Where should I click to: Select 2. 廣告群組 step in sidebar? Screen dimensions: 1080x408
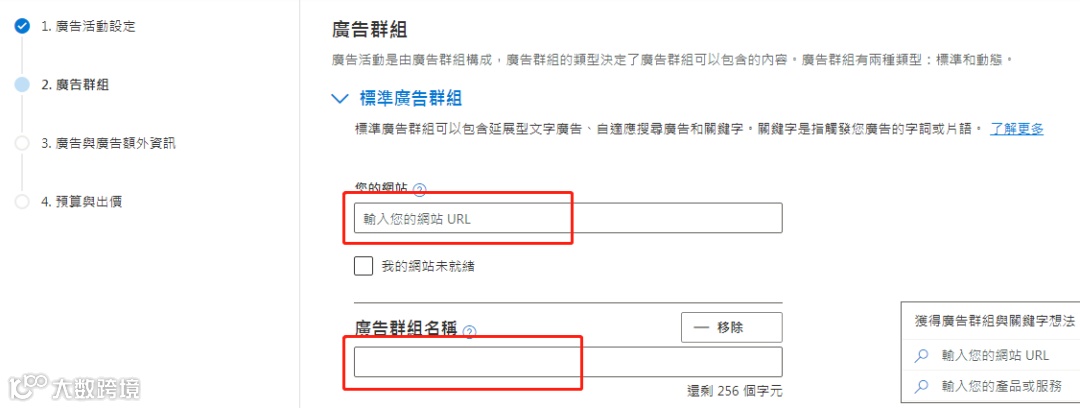pos(74,85)
